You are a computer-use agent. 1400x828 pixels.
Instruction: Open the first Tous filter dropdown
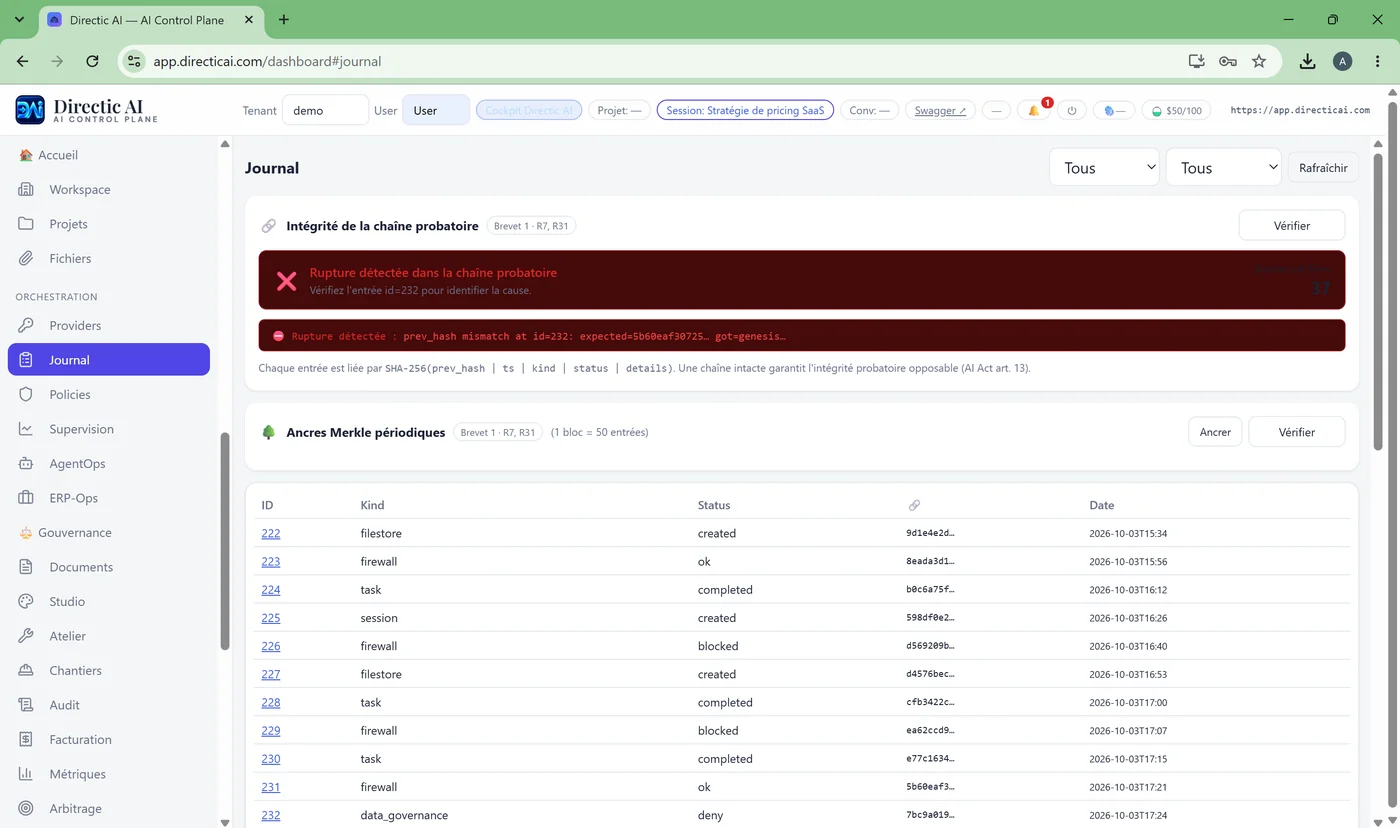point(1104,168)
